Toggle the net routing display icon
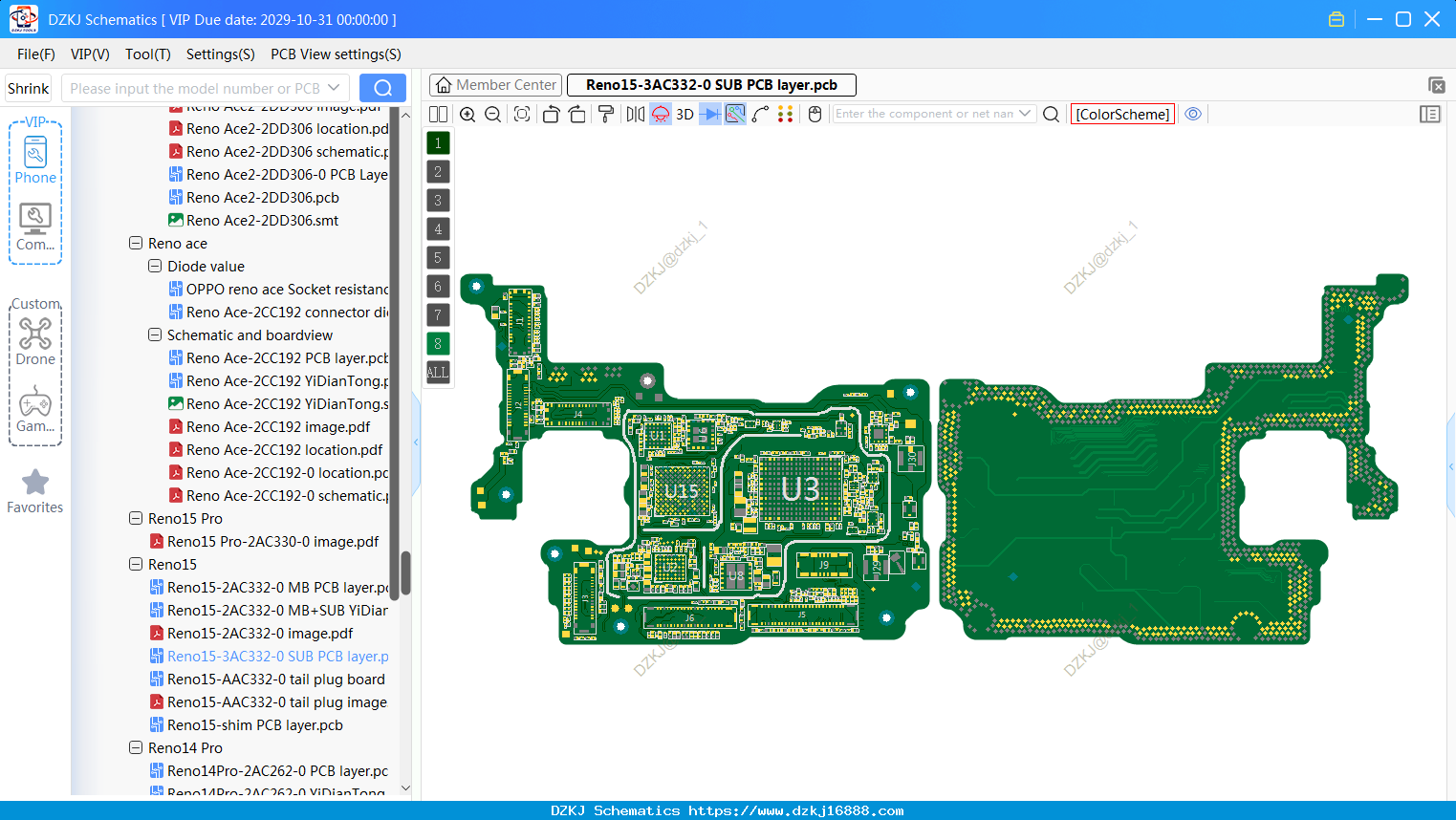Viewport: 1456px width, 820px height. (x=735, y=114)
